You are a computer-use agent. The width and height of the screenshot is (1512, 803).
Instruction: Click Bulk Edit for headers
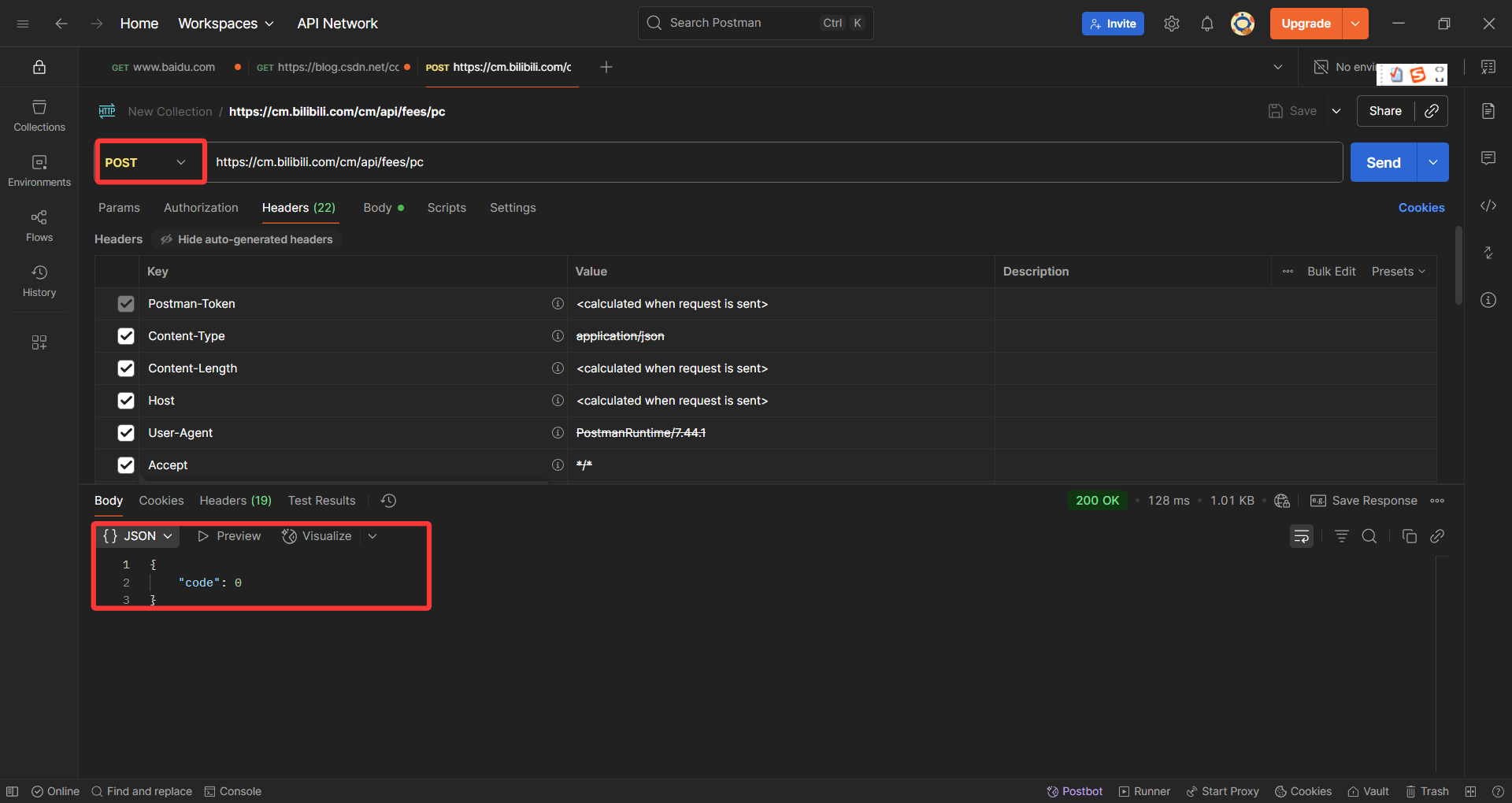[1331, 272]
